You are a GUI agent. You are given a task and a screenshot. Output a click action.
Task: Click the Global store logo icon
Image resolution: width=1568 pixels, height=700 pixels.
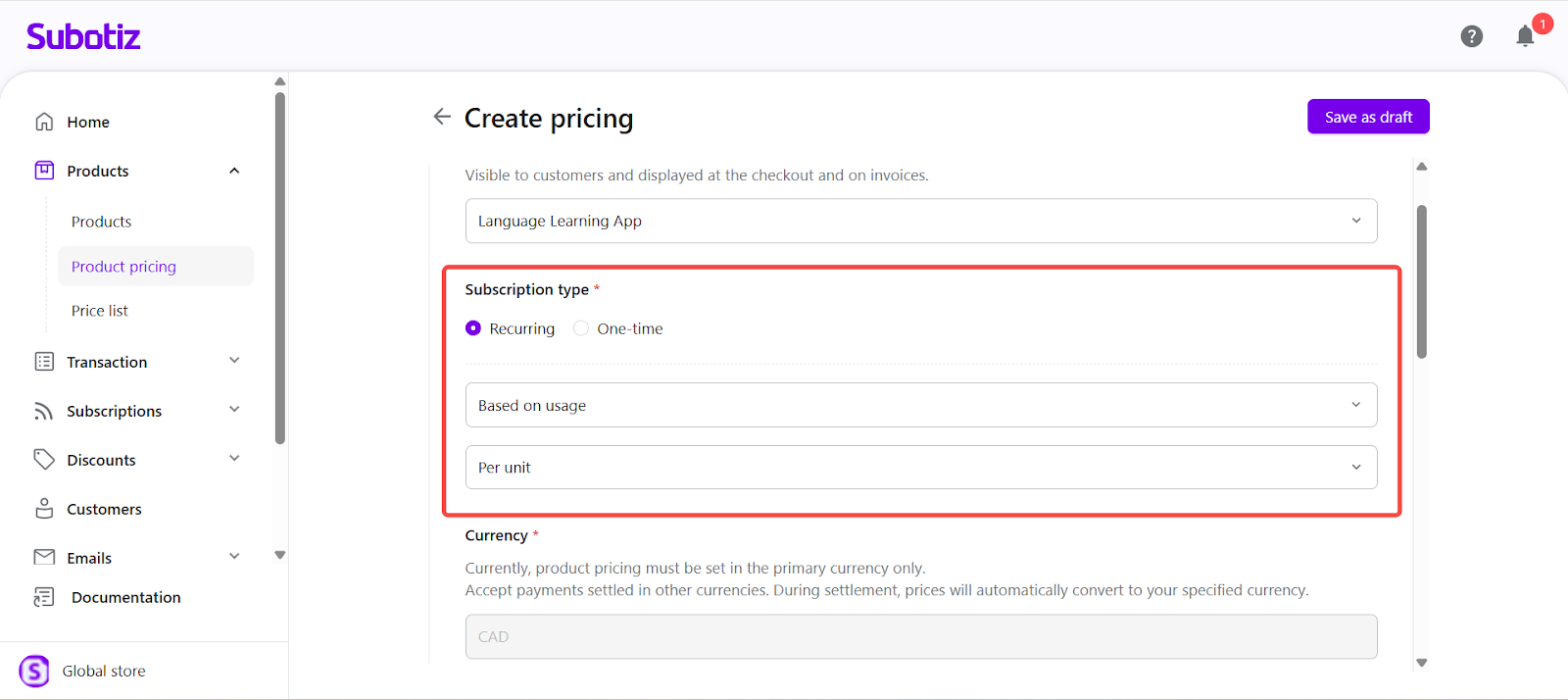pyautogui.click(x=34, y=671)
